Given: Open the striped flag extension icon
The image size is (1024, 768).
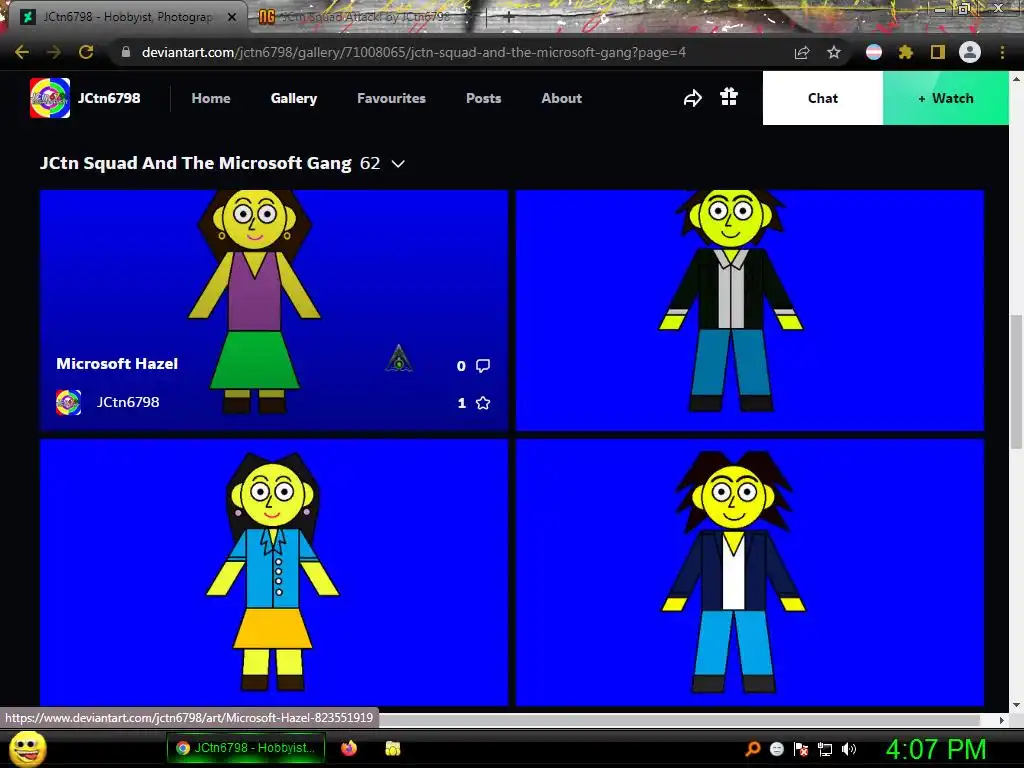Looking at the screenshot, I should click(x=874, y=52).
